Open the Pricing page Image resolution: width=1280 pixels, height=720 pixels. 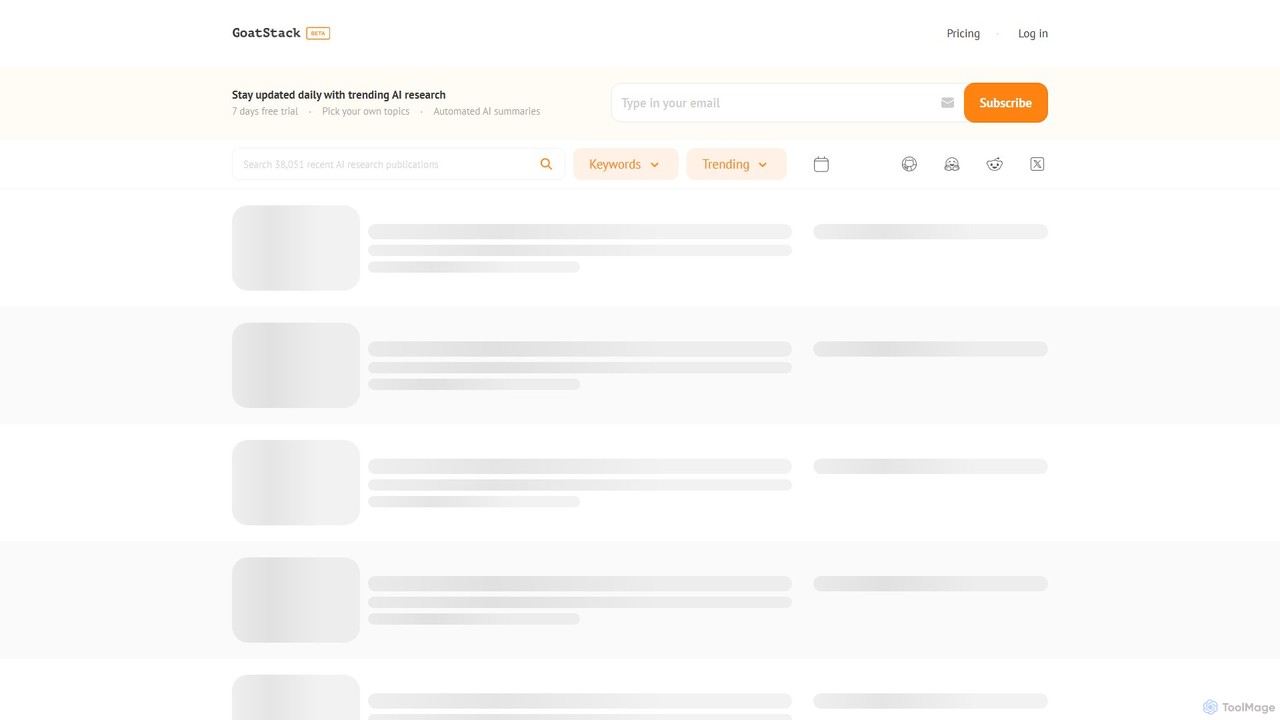[x=963, y=33]
